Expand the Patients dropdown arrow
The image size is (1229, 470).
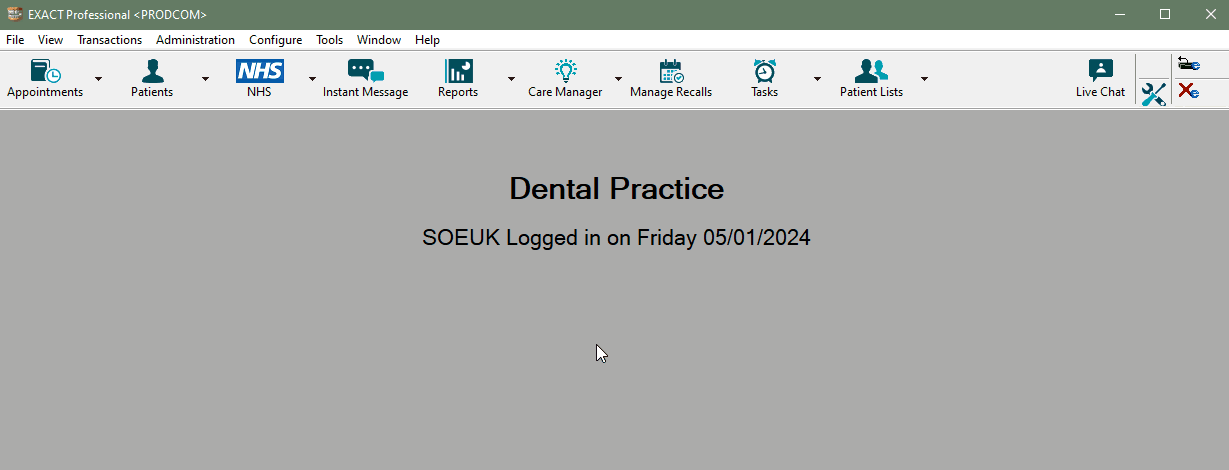coord(205,79)
